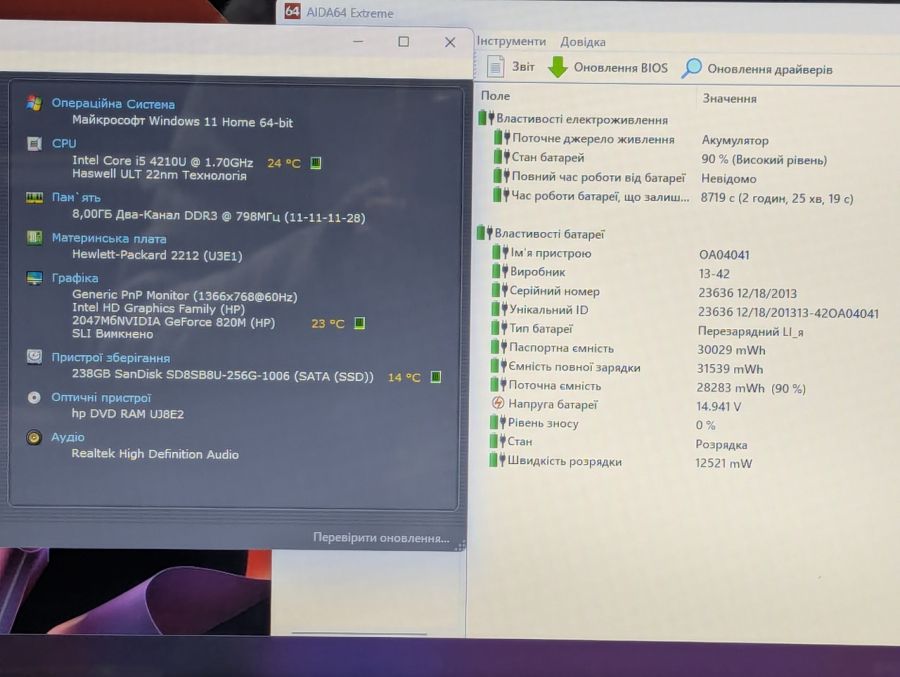Click Перевірити оновлення... link
Viewport: 900px width, 677px height.
(x=381, y=538)
